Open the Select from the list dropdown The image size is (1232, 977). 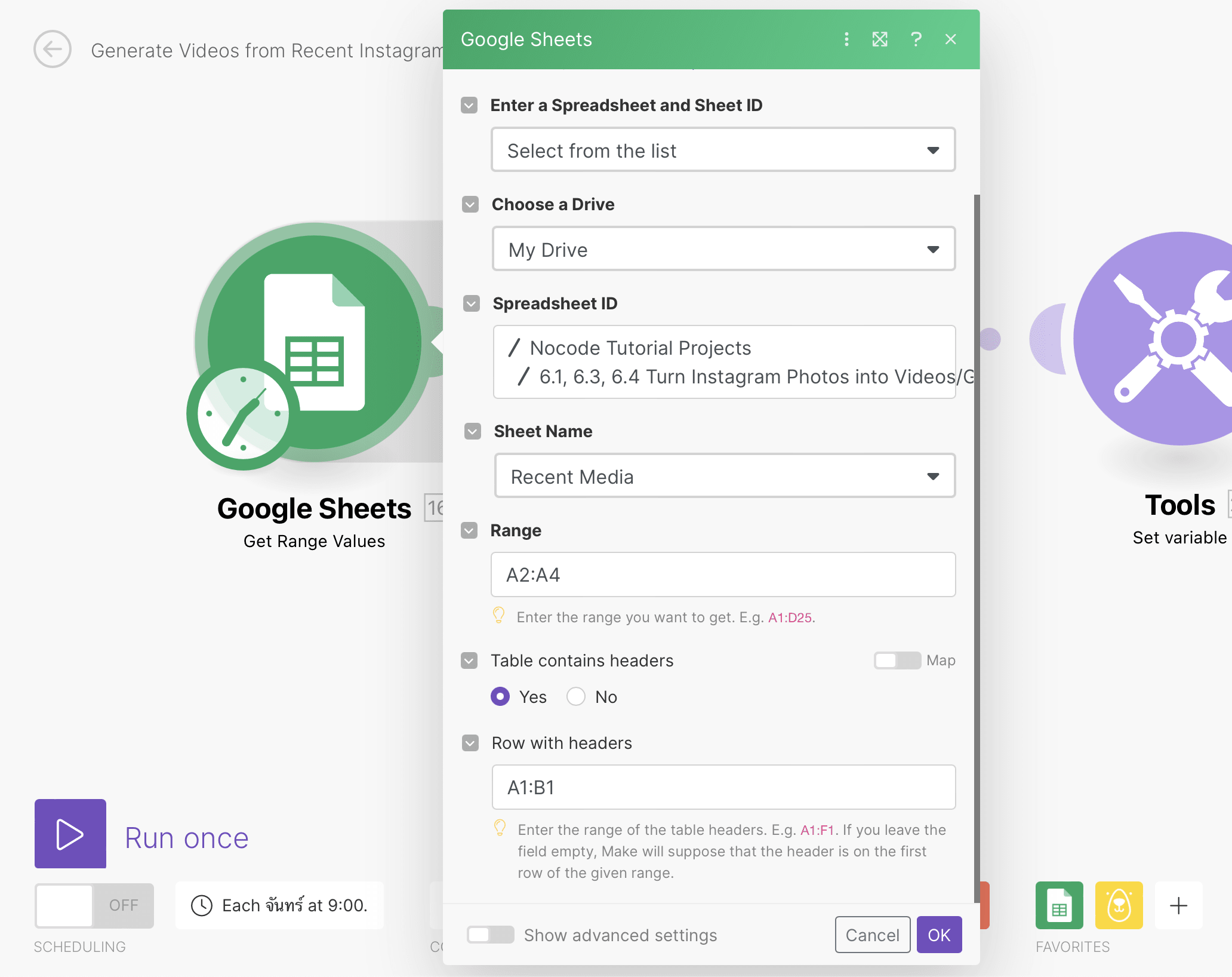point(723,150)
